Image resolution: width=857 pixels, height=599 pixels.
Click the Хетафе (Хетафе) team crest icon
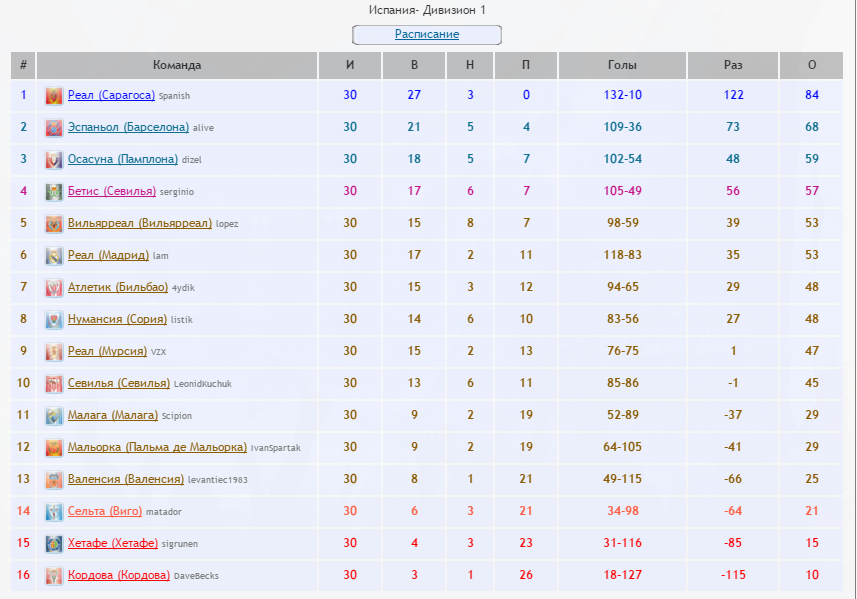click(x=54, y=544)
